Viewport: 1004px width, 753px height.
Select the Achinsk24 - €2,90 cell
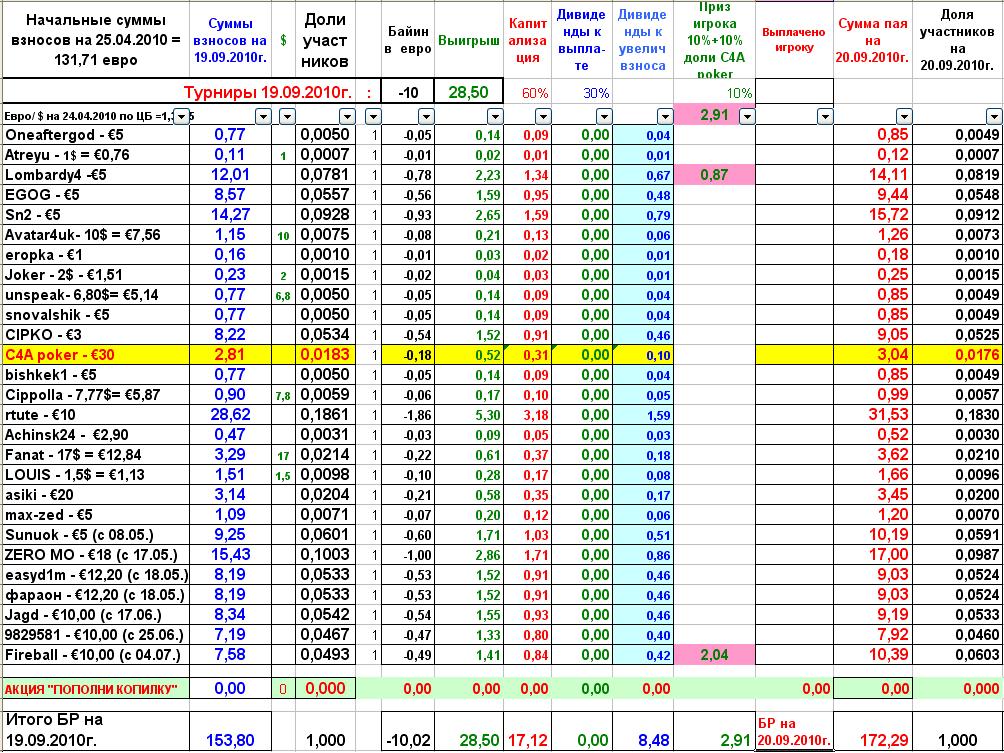(x=96, y=435)
